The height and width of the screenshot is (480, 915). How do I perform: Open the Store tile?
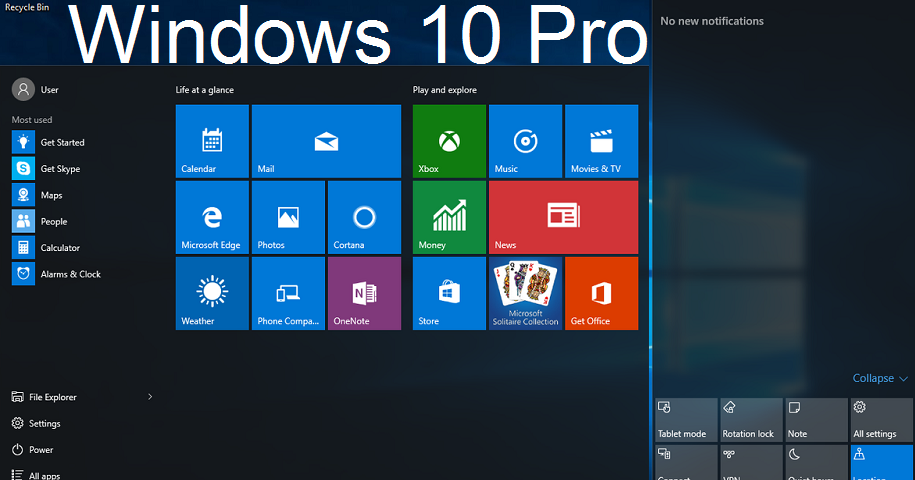coord(449,293)
